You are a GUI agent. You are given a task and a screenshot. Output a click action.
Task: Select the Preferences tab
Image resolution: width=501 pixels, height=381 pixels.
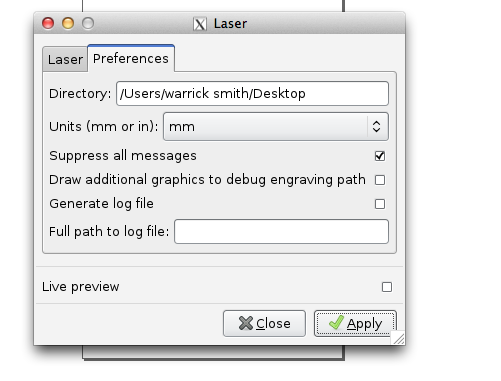point(131,58)
